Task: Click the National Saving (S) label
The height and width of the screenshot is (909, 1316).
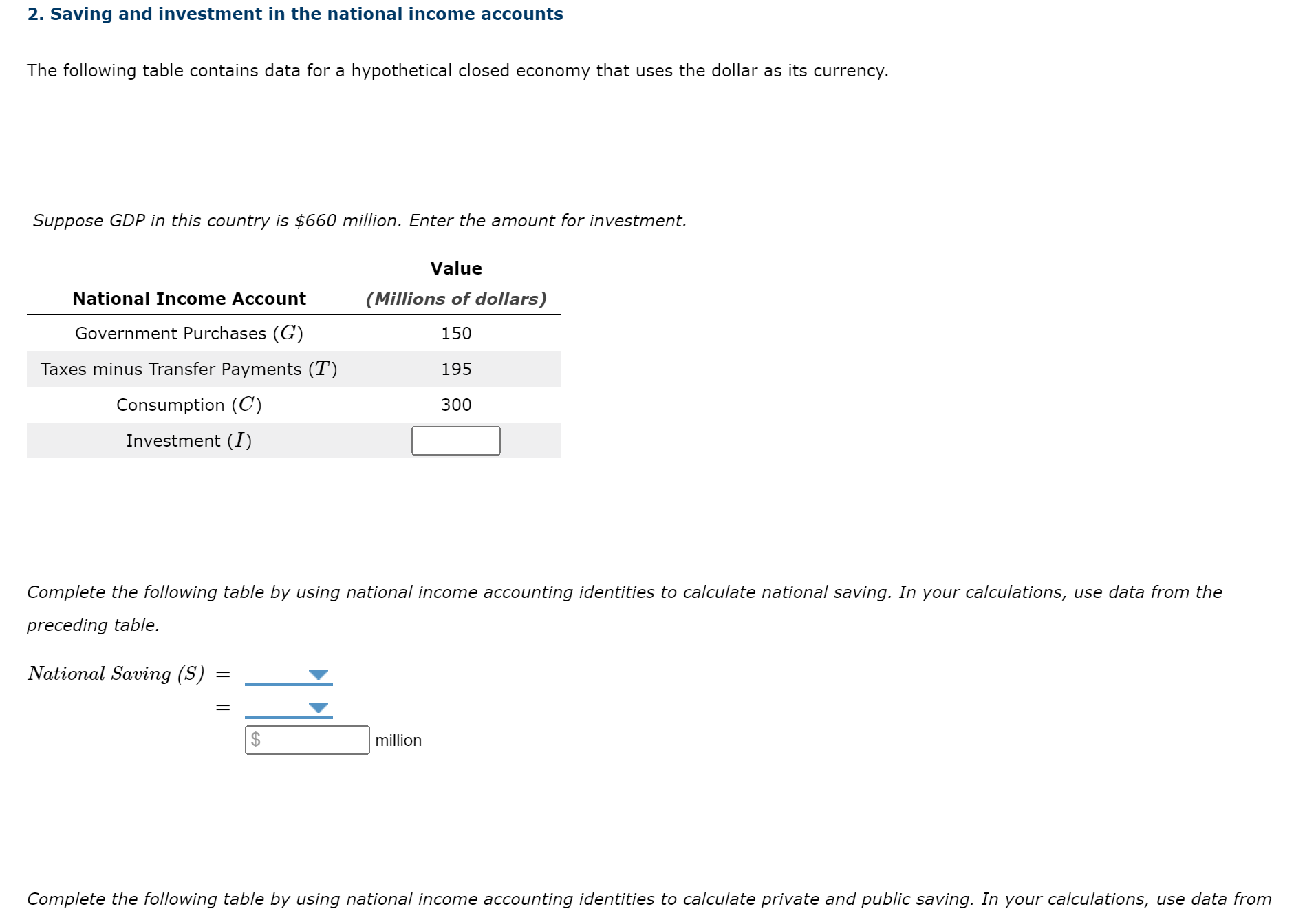Action: 116,674
